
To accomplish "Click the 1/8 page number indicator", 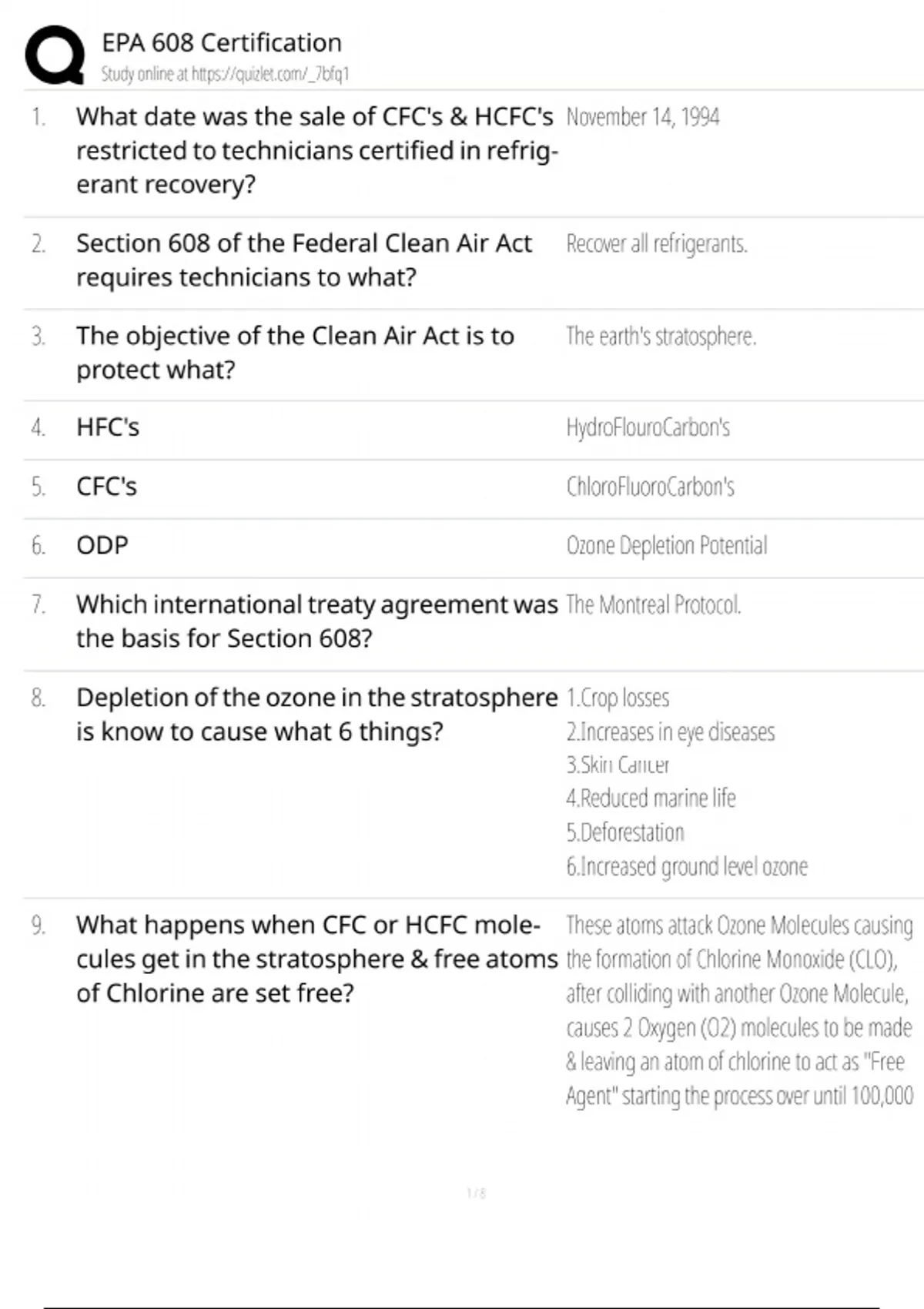I will click(476, 1193).
